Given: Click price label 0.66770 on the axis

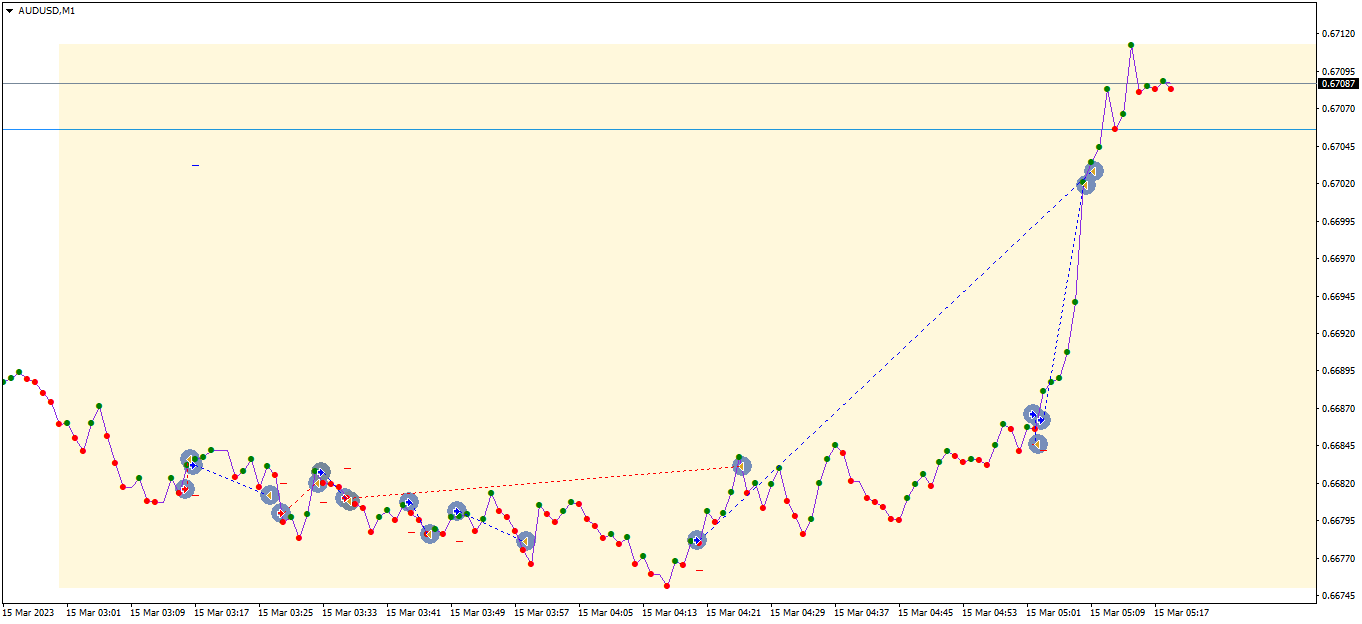Looking at the screenshot, I should click(x=1339, y=559).
